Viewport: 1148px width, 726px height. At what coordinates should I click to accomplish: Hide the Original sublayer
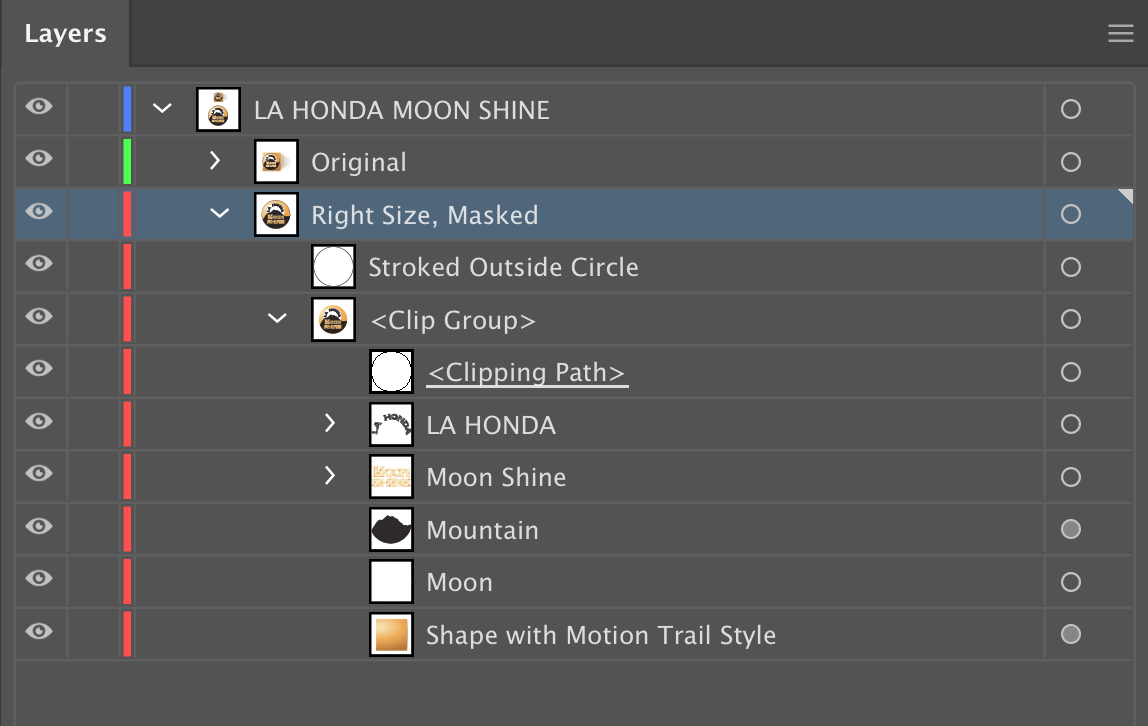pyautogui.click(x=40, y=159)
